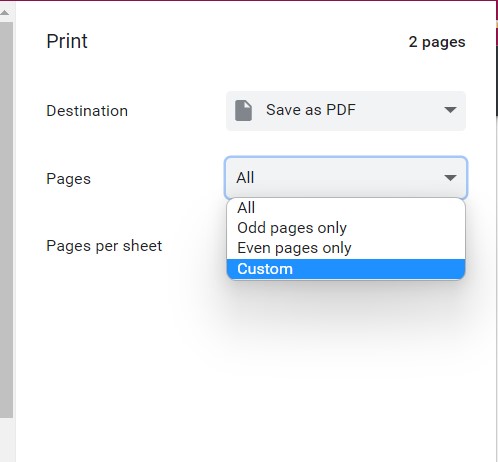The image size is (498, 462).
Task: Click the Print dialog heading
Action: coord(67,41)
